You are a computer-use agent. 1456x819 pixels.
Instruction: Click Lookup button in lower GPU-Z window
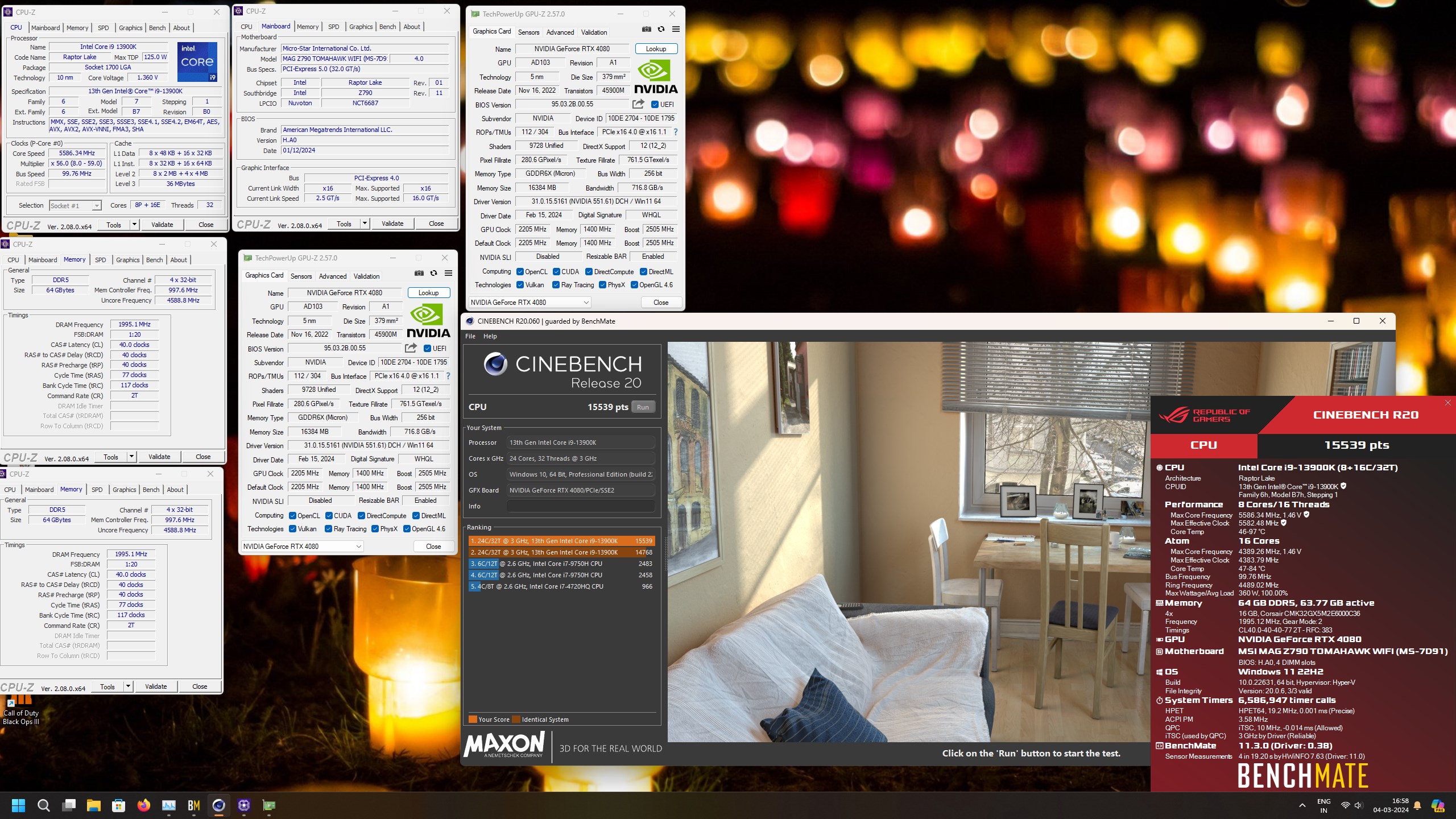[428, 293]
